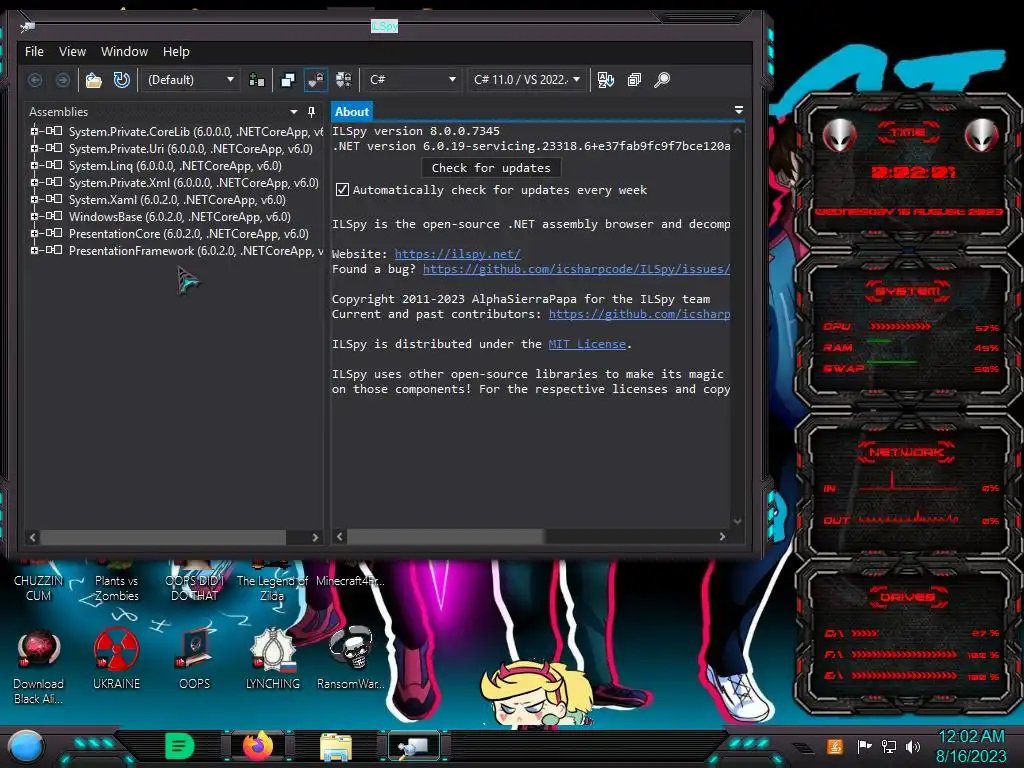
Task: Open Firefox from the taskbar
Action: tap(257, 746)
